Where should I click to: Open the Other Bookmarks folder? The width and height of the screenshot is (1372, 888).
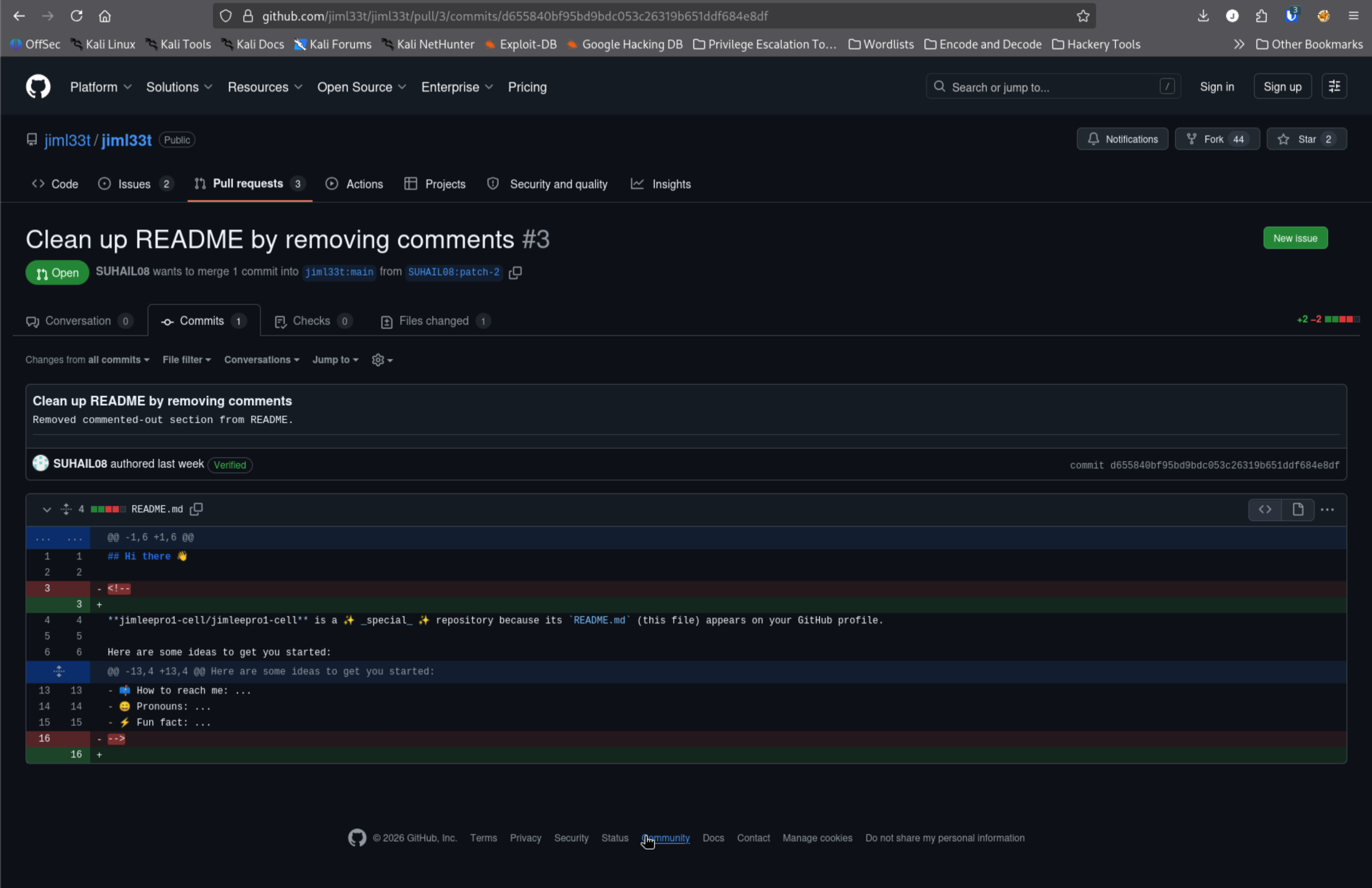click(1309, 44)
